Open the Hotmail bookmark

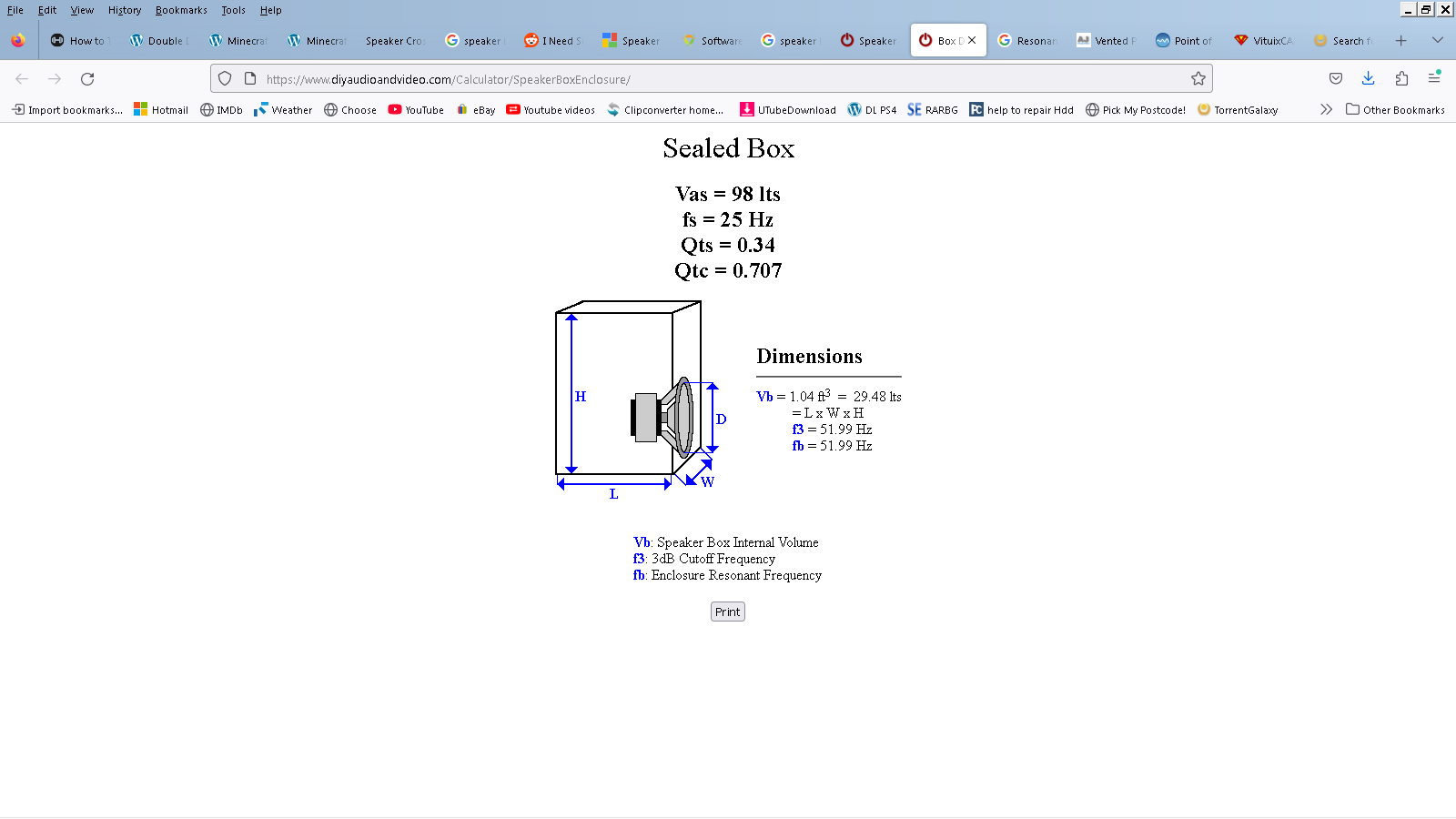(x=161, y=109)
